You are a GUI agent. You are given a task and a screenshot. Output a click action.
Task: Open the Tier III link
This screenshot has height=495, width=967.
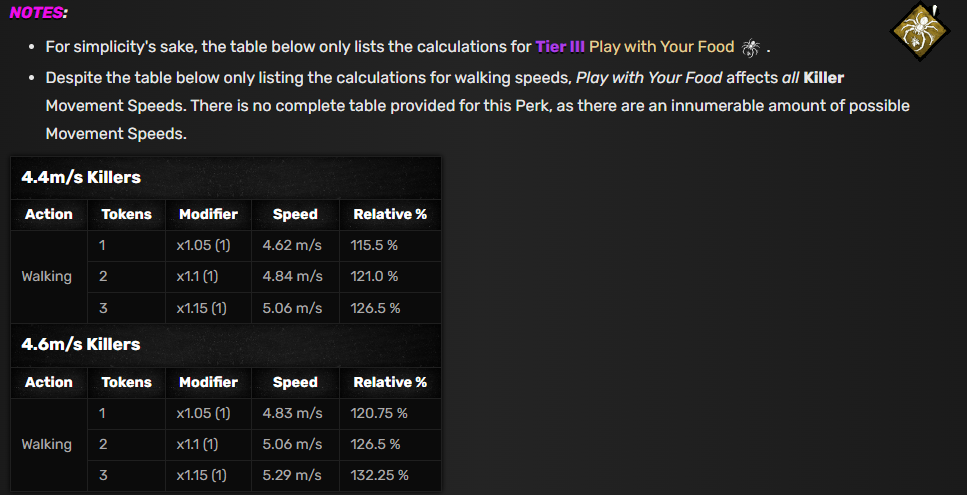(x=560, y=47)
